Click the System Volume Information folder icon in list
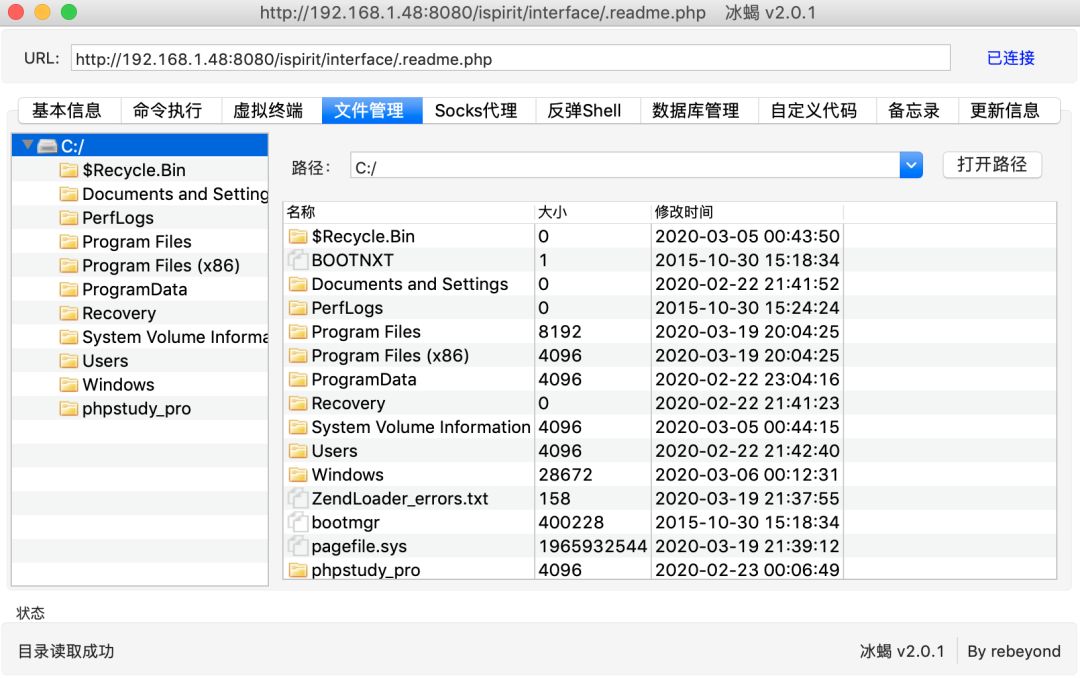The height and width of the screenshot is (678, 1080). 298,427
